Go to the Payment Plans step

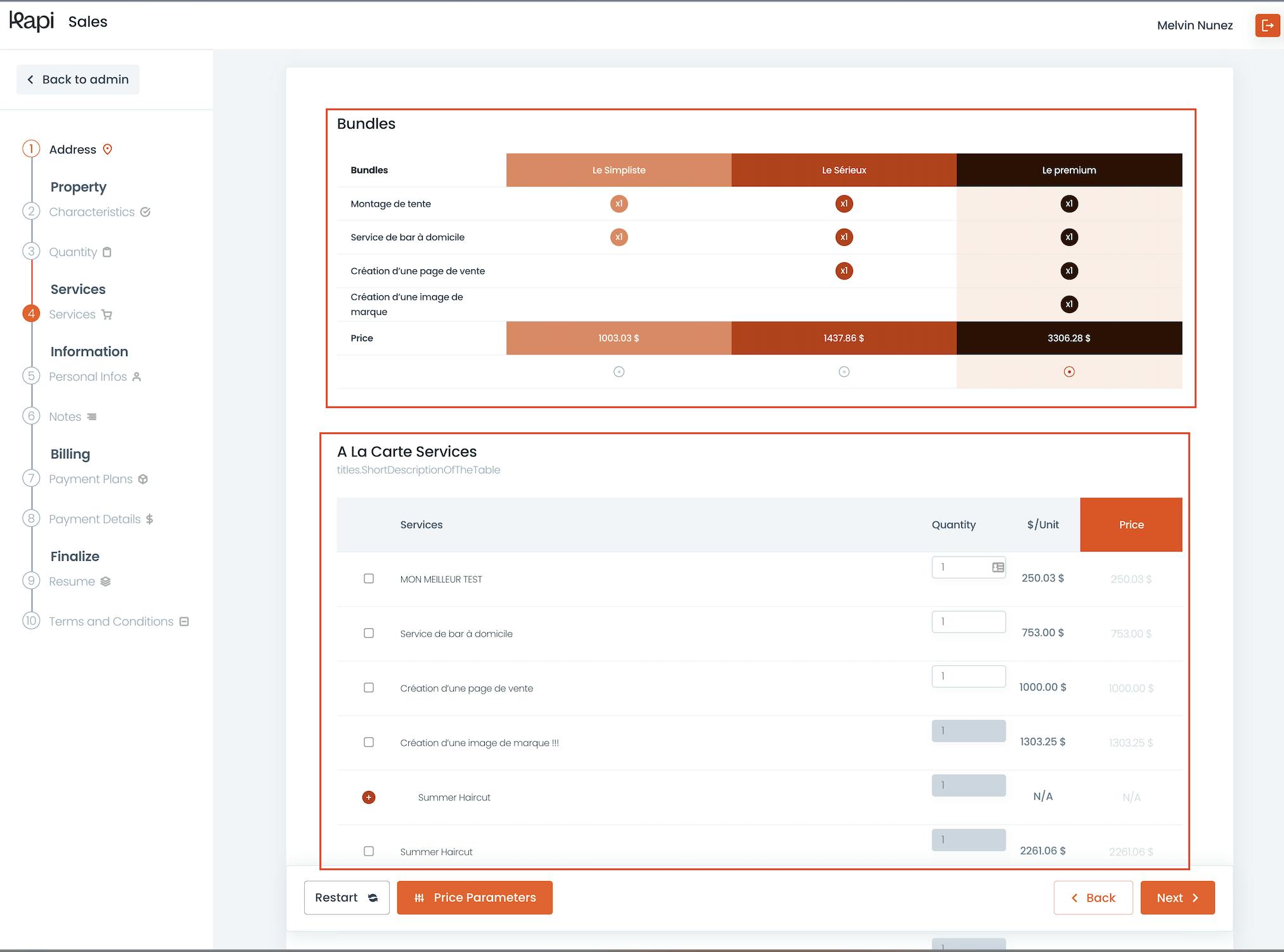(91, 479)
